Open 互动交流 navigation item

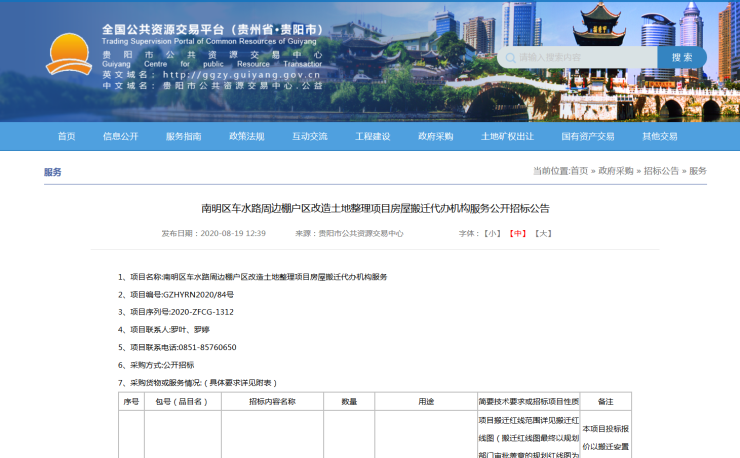pyautogui.click(x=309, y=136)
